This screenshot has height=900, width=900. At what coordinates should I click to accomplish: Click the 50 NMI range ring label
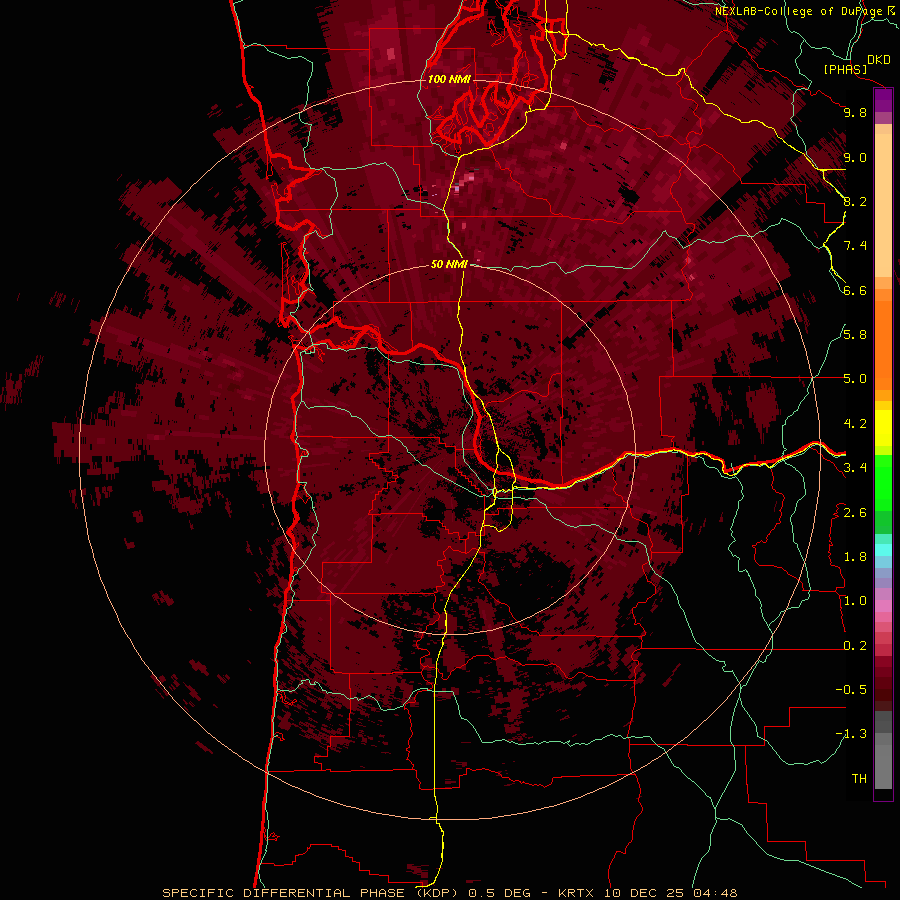[x=449, y=264]
